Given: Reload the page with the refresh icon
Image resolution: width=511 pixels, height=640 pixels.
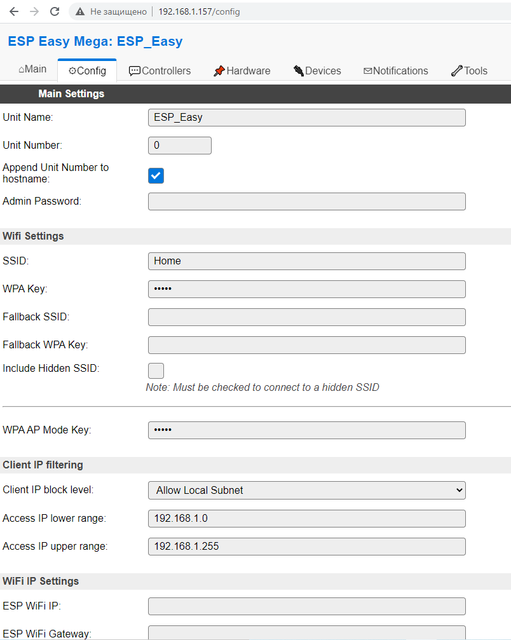Looking at the screenshot, I should (55, 11).
